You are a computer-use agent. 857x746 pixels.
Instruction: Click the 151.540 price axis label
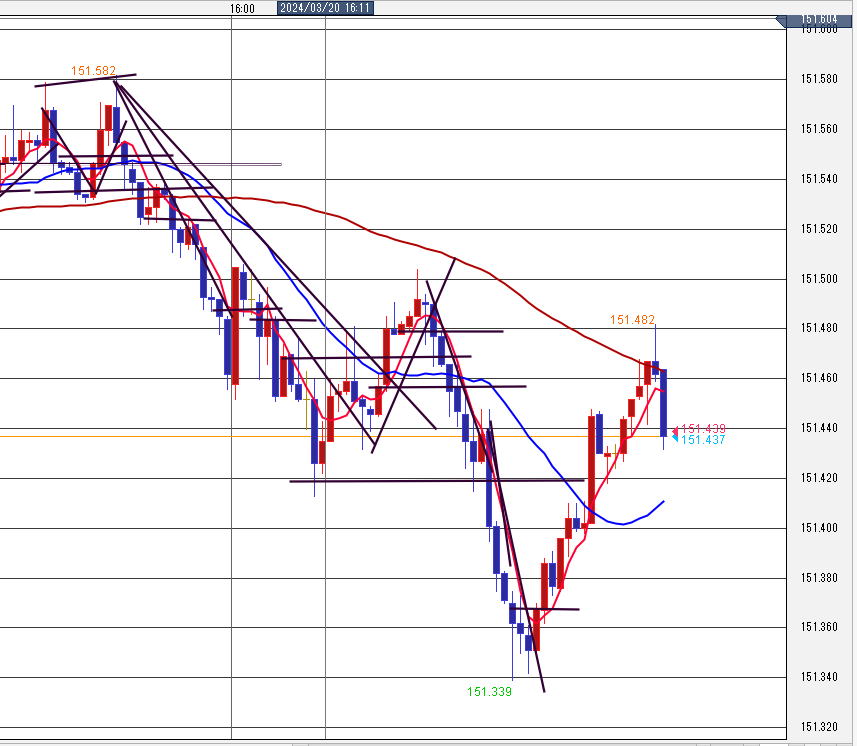pos(819,179)
